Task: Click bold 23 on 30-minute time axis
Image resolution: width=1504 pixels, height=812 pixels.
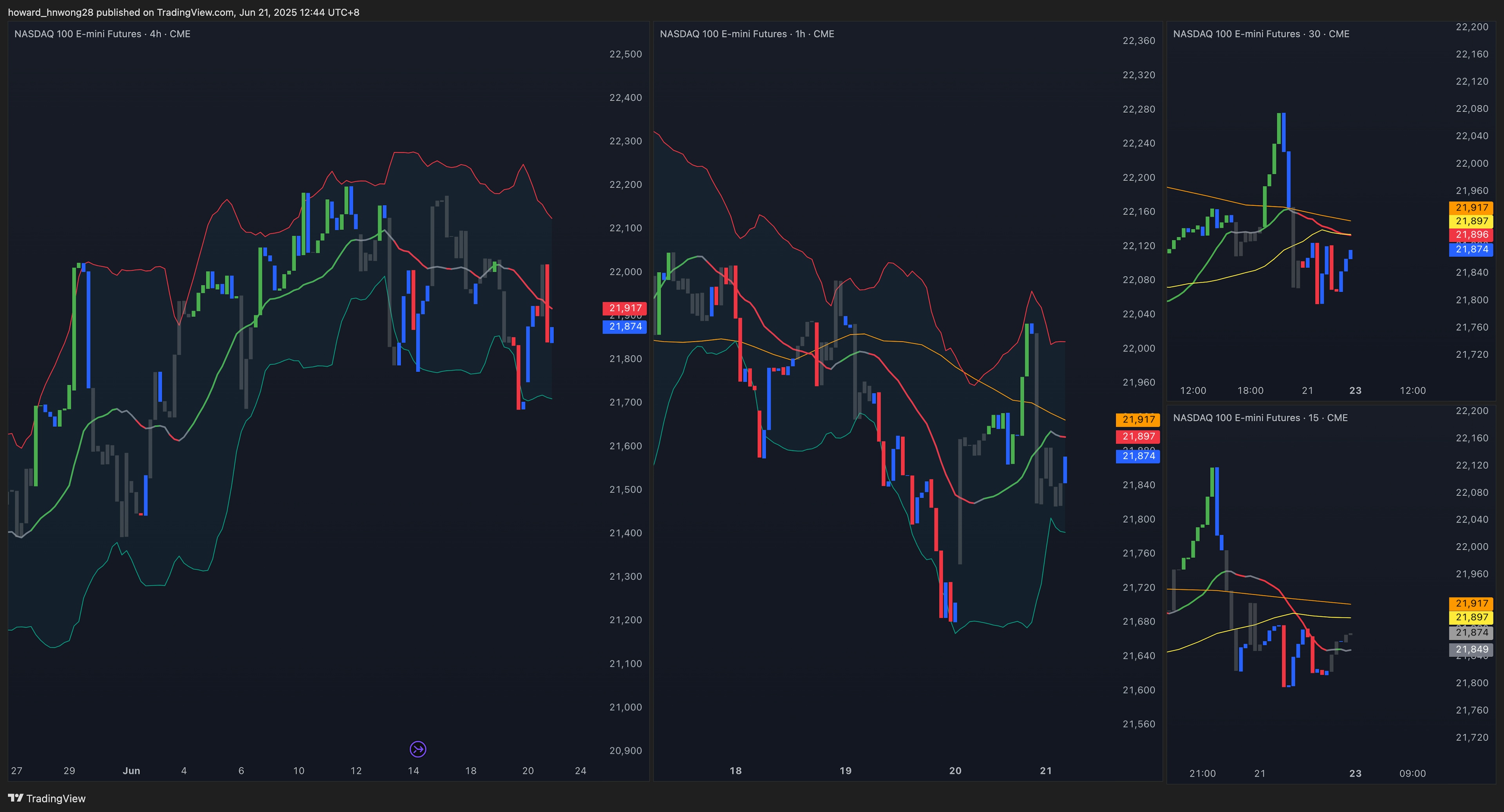Action: coord(1355,390)
